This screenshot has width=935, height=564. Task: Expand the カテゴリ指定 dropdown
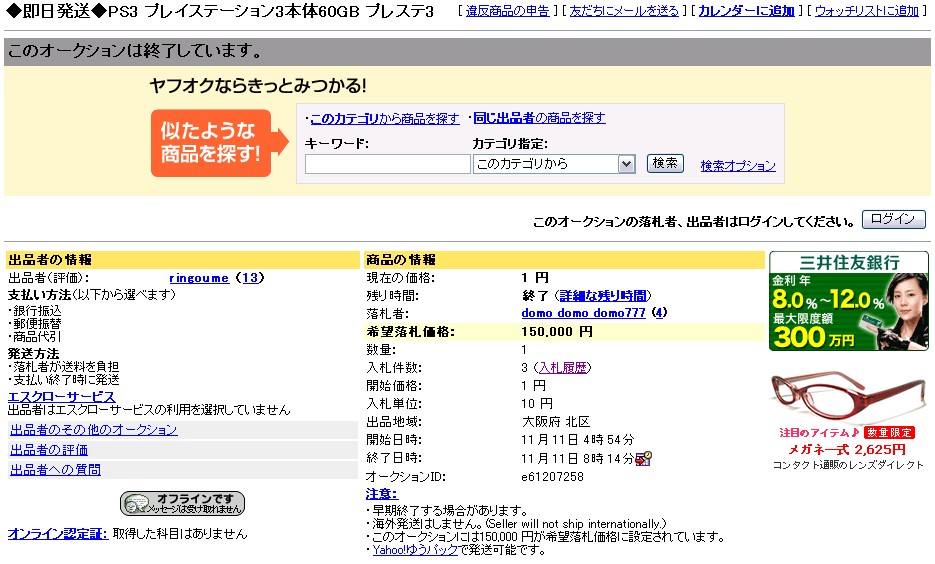point(554,164)
